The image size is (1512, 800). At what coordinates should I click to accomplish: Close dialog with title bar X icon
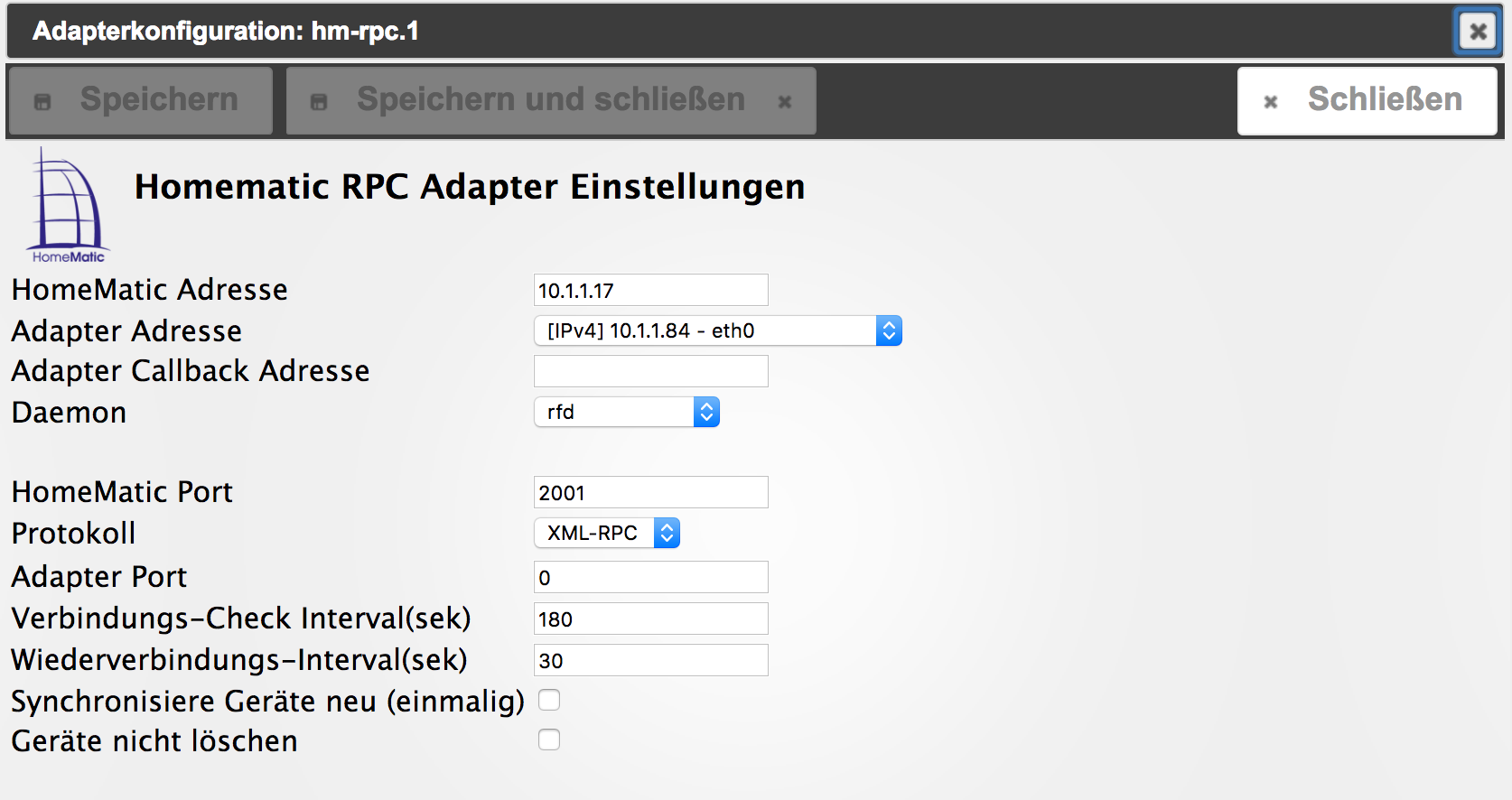(1478, 32)
